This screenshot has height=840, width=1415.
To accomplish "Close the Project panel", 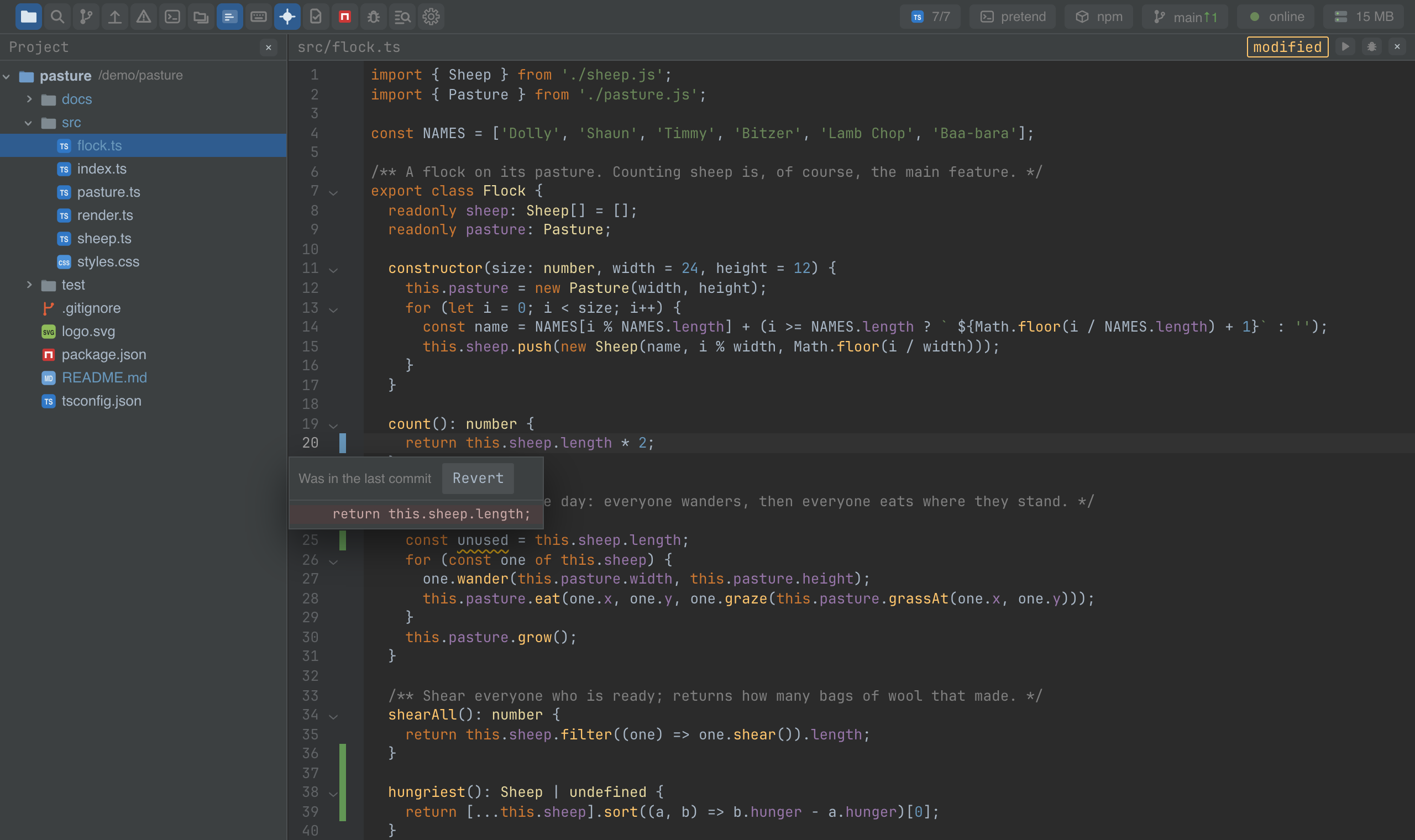I will click(269, 48).
